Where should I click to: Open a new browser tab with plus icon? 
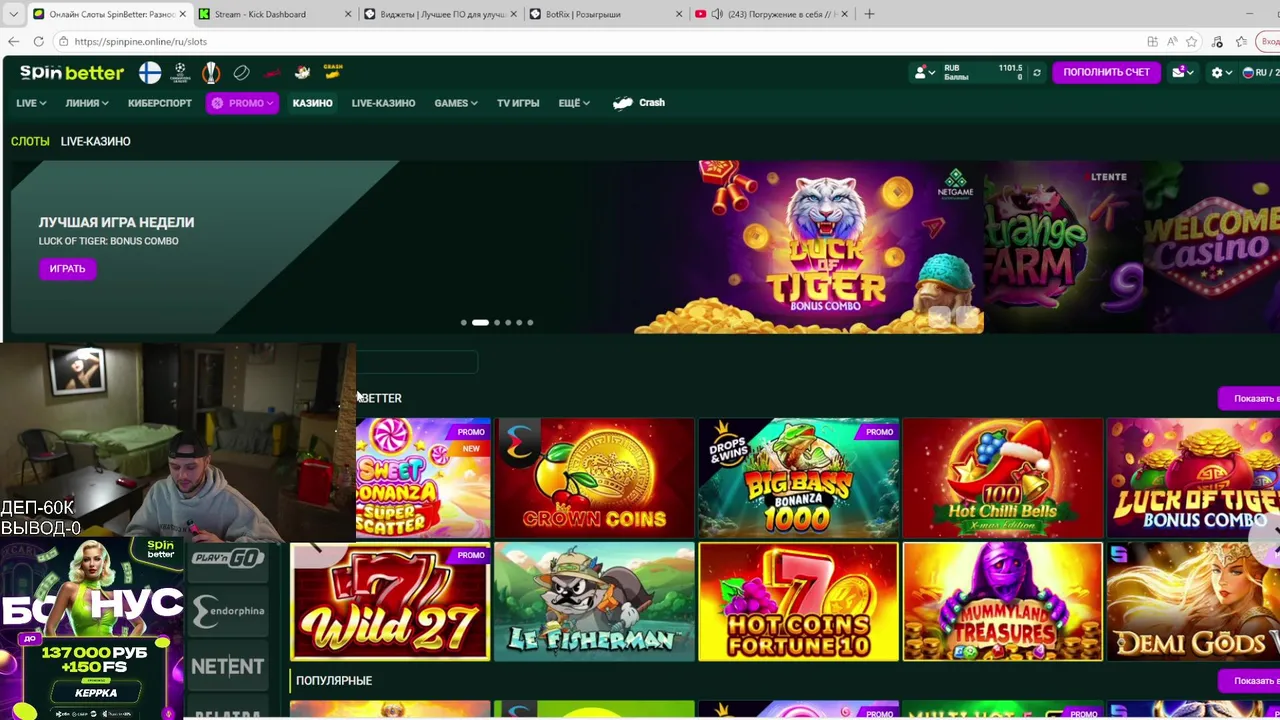tap(869, 14)
